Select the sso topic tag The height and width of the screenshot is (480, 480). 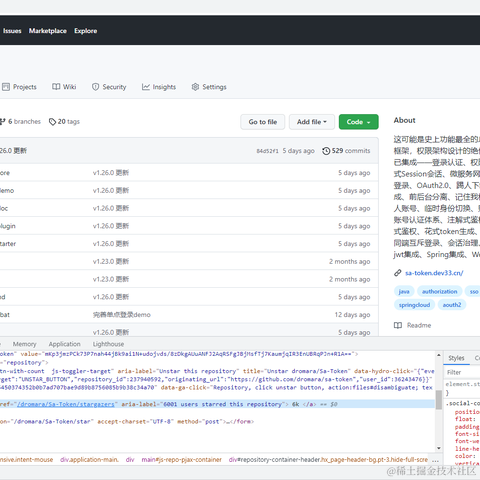(x=474, y=291)
